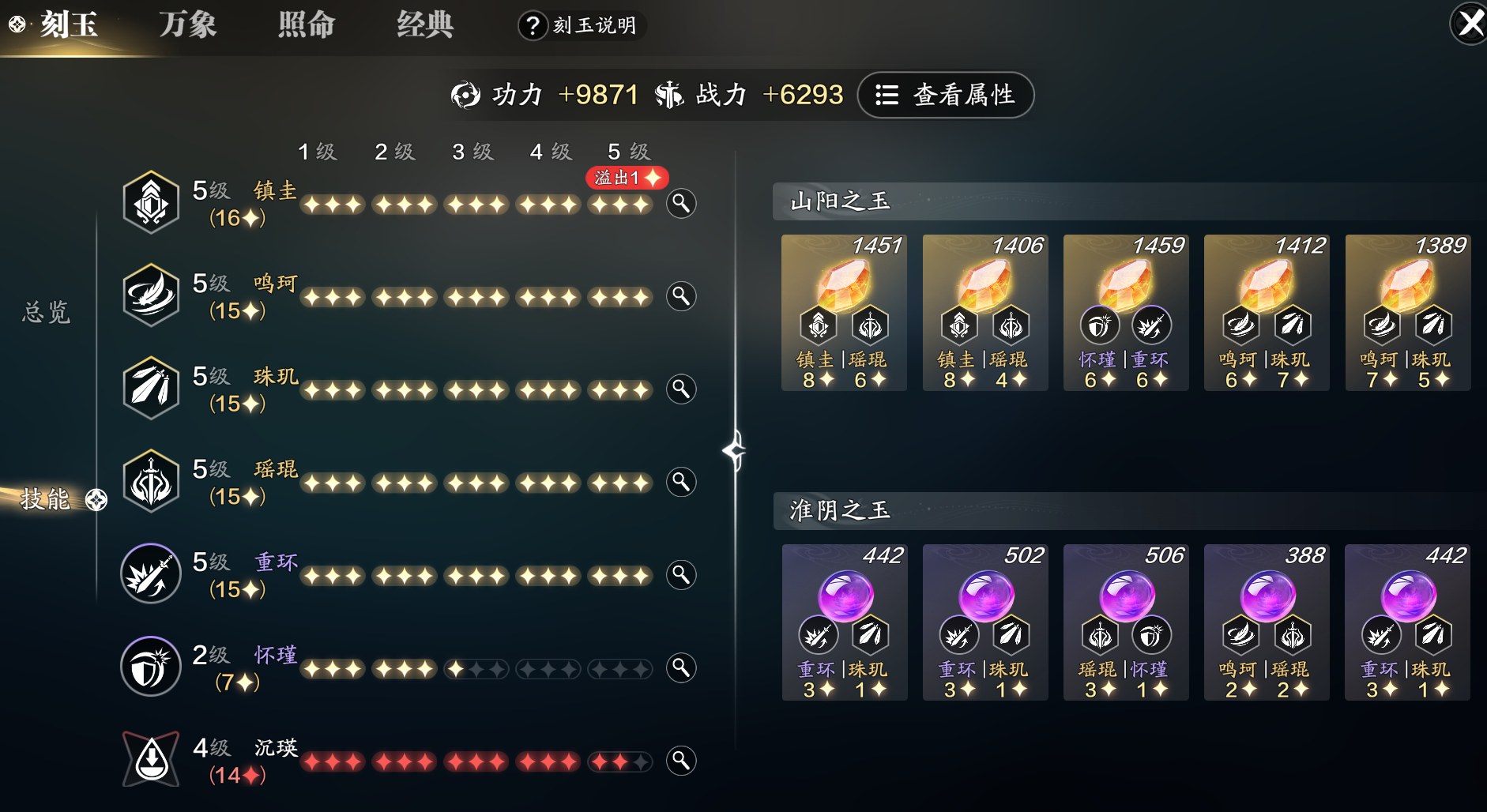Select the 鸣珂 skill hexagon icon
Image resolution: width=1487 pixels, height=812 pixels.
coord(151,295)
